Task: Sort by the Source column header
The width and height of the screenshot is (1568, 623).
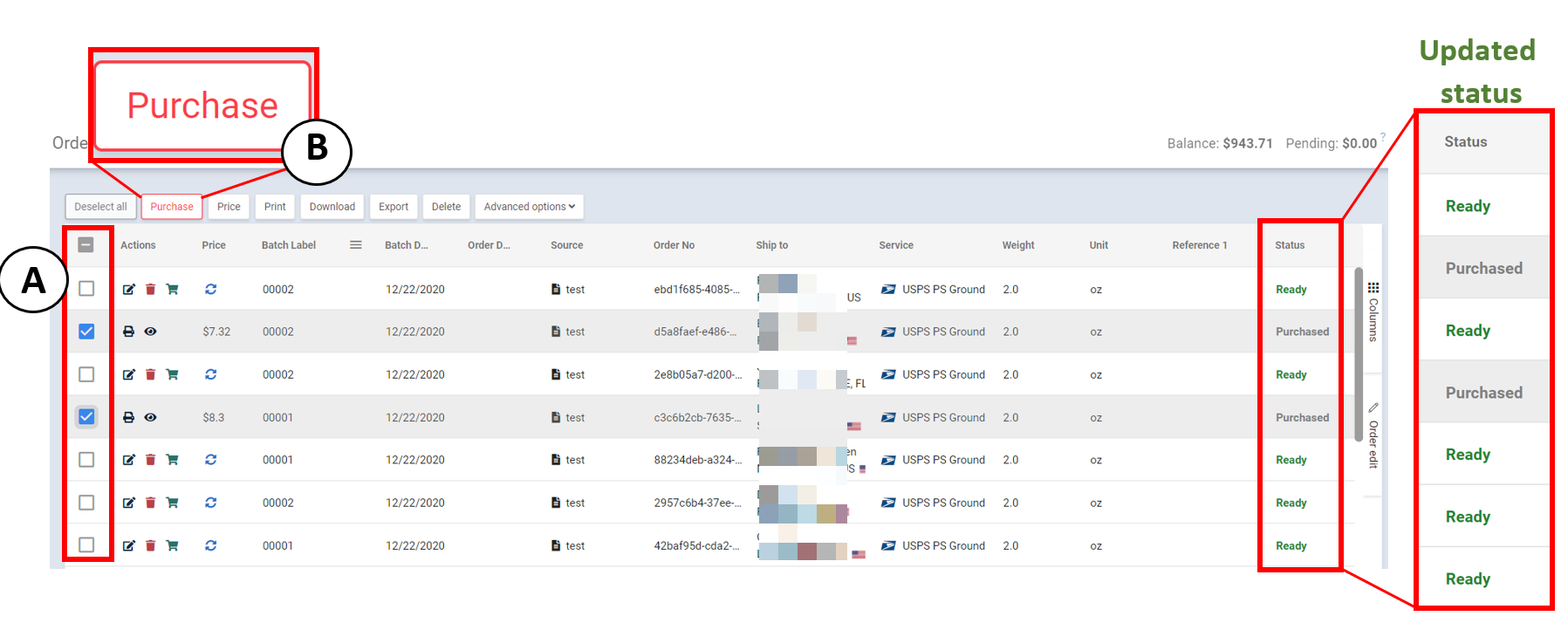Action: [x=566, y=245]
